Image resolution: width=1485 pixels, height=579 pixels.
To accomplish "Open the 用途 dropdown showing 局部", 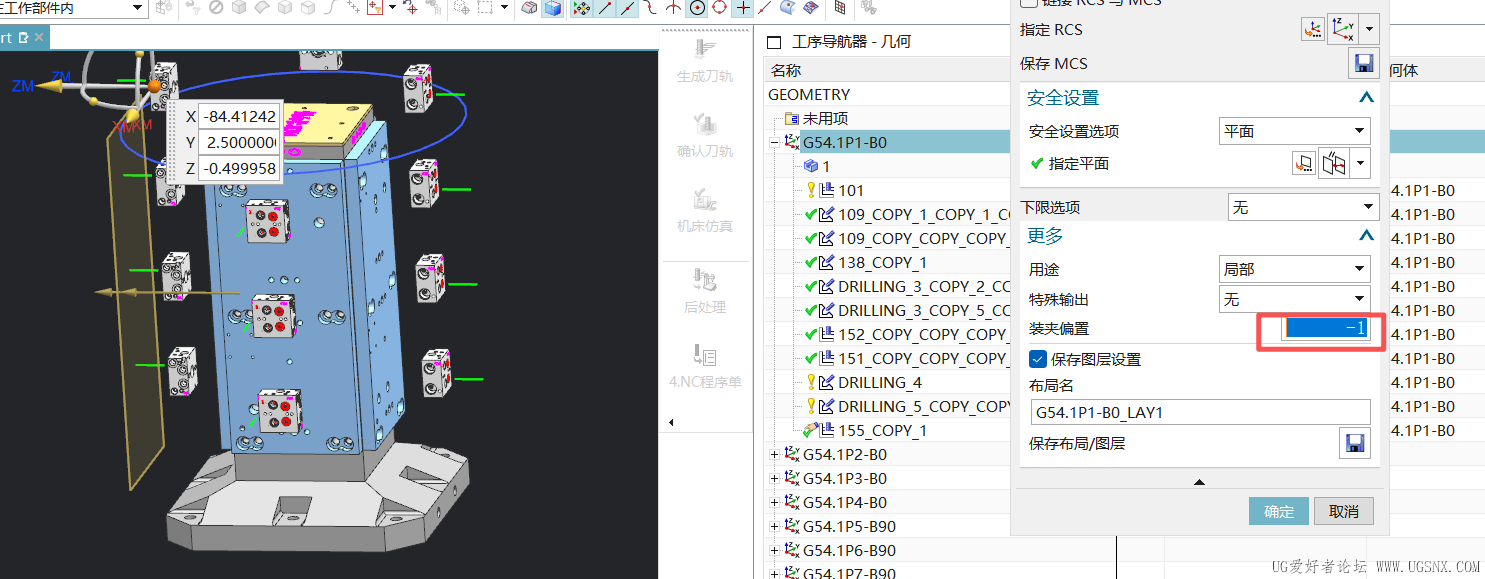I will 1295,269.
